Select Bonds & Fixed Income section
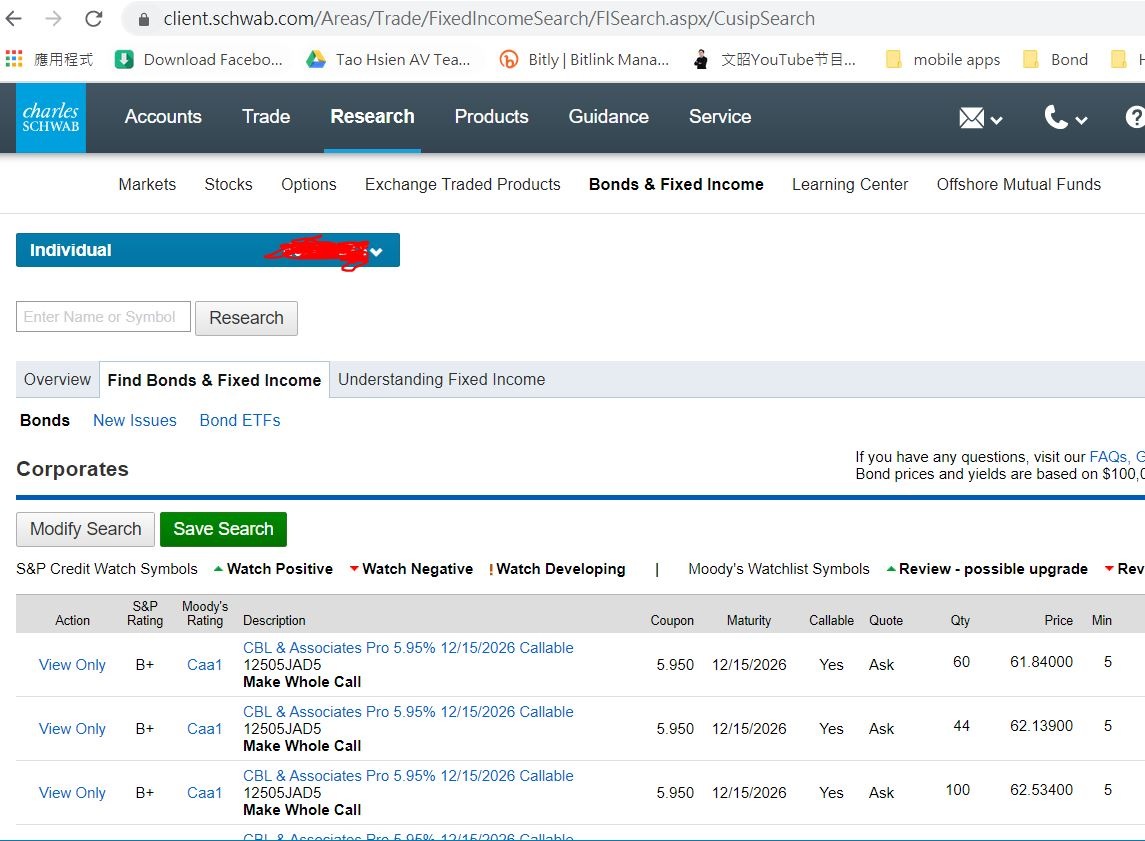The height and width of the screenshot is (841, 1145). (676, 185)
